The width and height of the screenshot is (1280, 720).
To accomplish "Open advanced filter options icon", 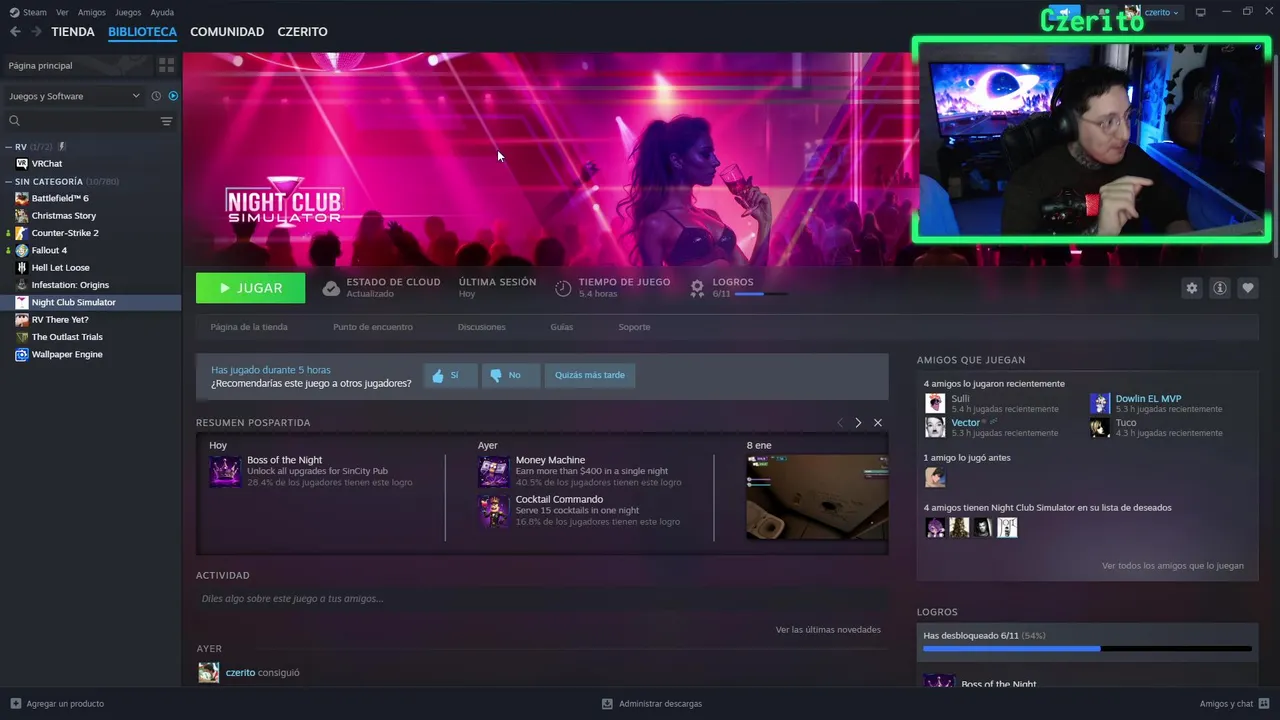I will [x=166, y=121].
